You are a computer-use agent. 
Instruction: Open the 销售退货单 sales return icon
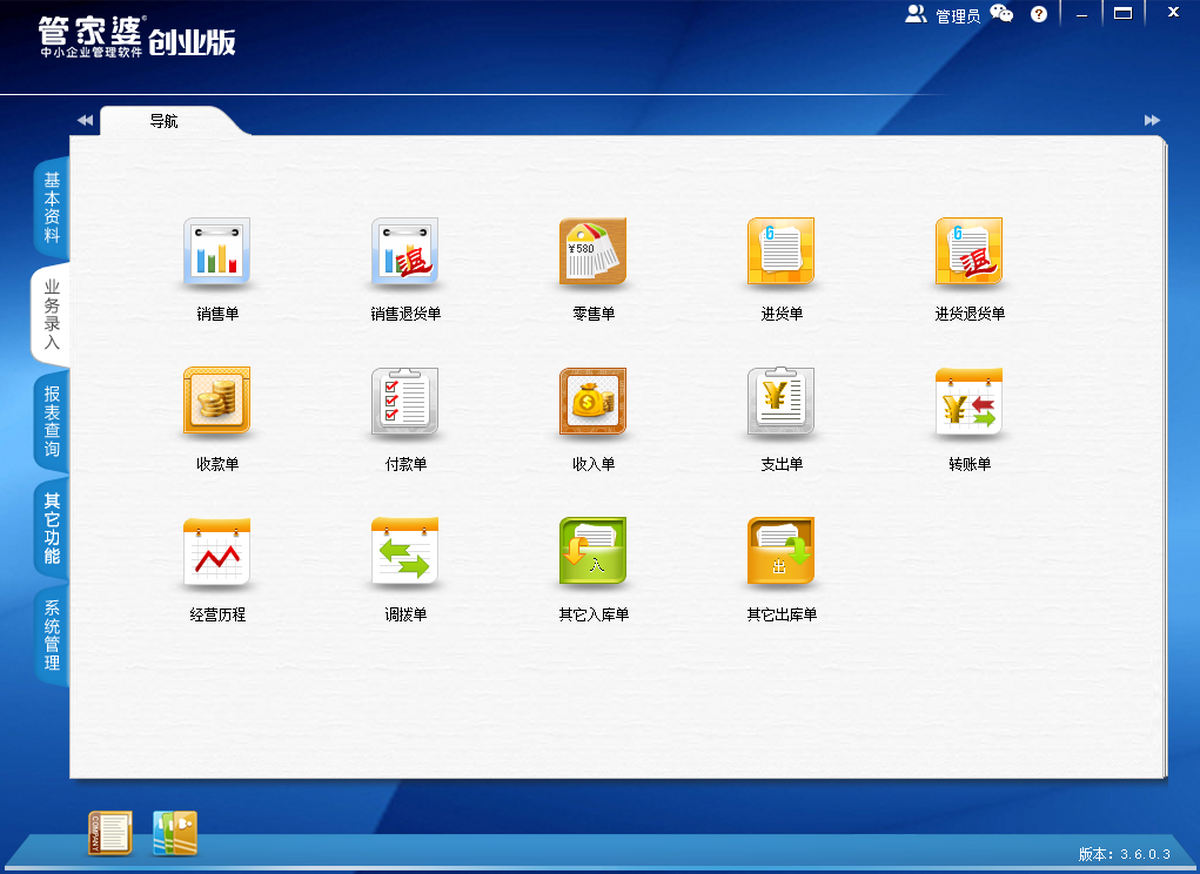pyautogui.click(x=405, y=252)
